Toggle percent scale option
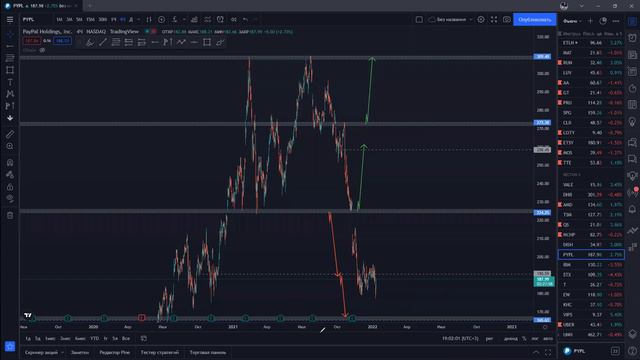The image size is (640, 360). point(524,338)
